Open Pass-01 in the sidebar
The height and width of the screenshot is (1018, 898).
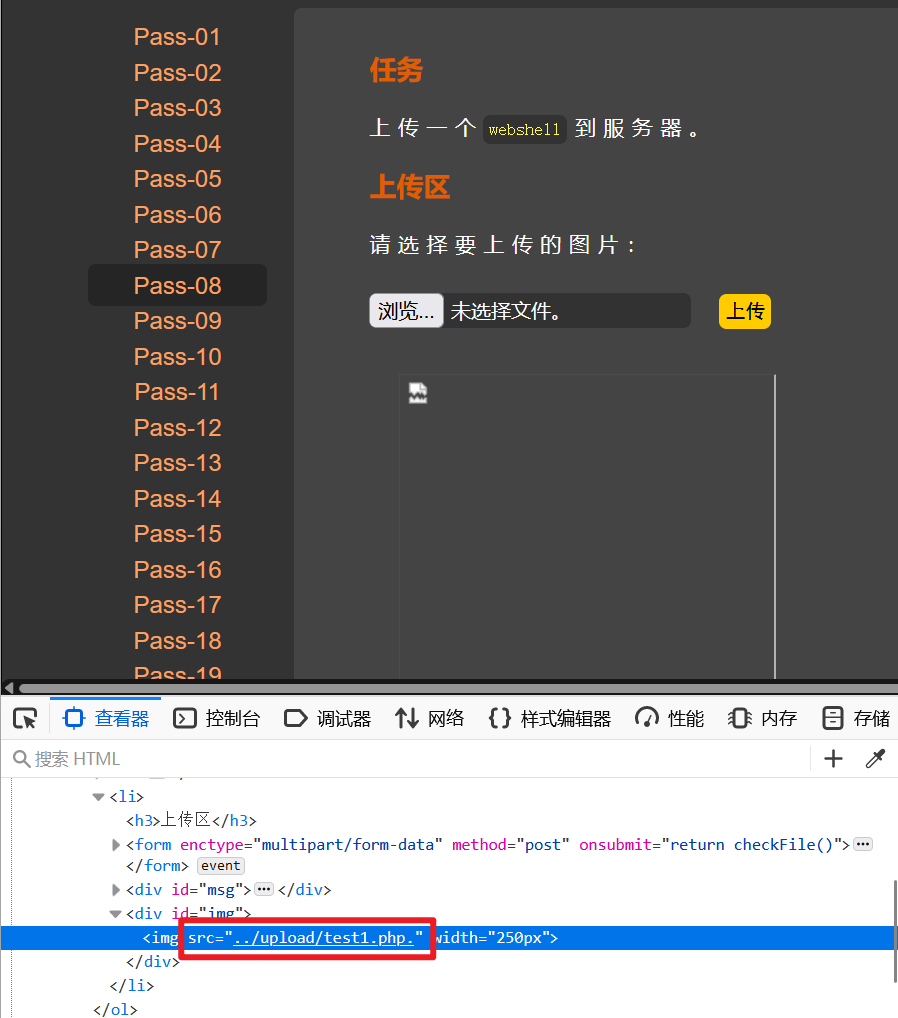tap(177, 37)
